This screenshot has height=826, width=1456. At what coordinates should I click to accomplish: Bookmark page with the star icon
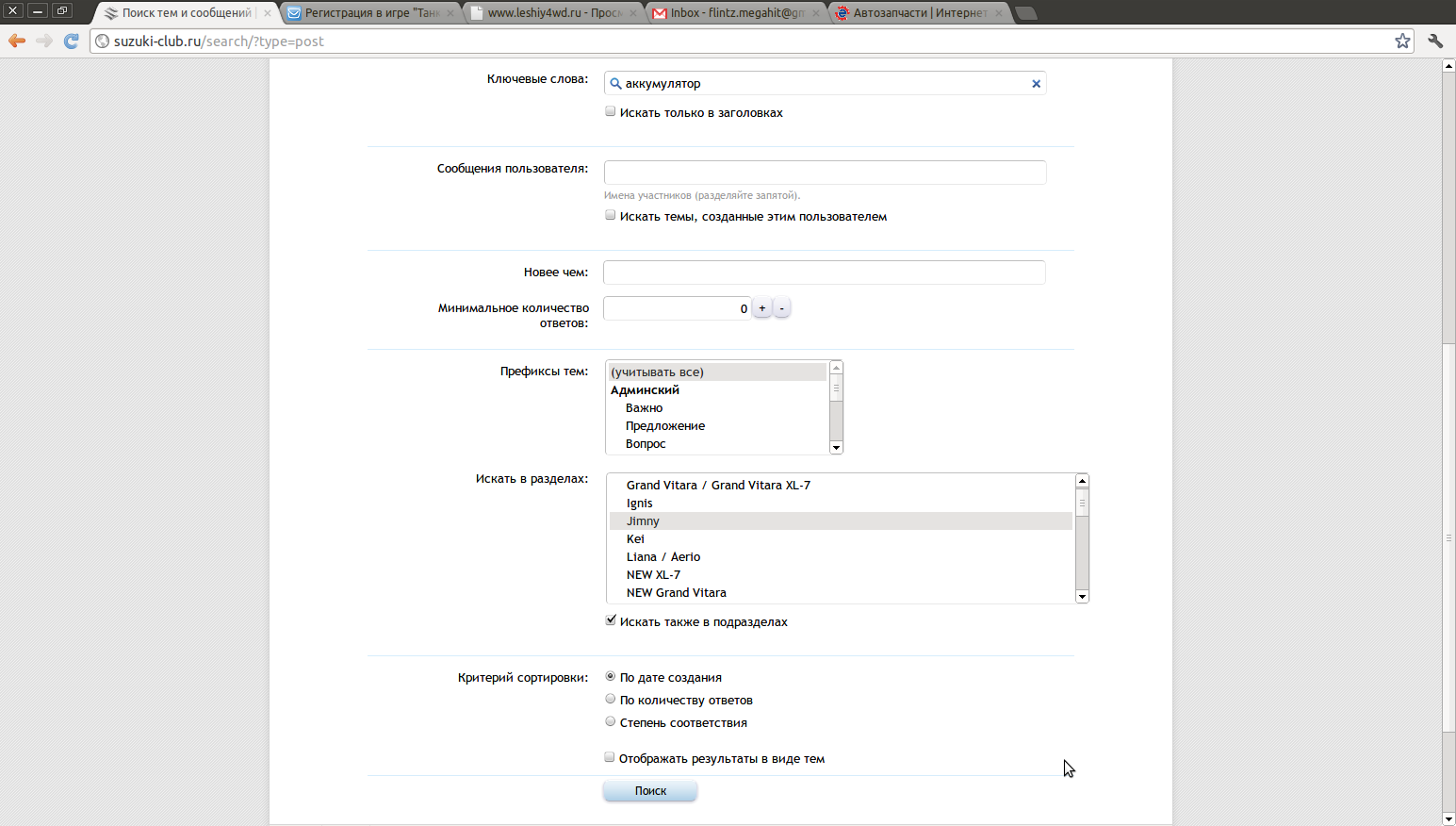tap(1402, 41)
